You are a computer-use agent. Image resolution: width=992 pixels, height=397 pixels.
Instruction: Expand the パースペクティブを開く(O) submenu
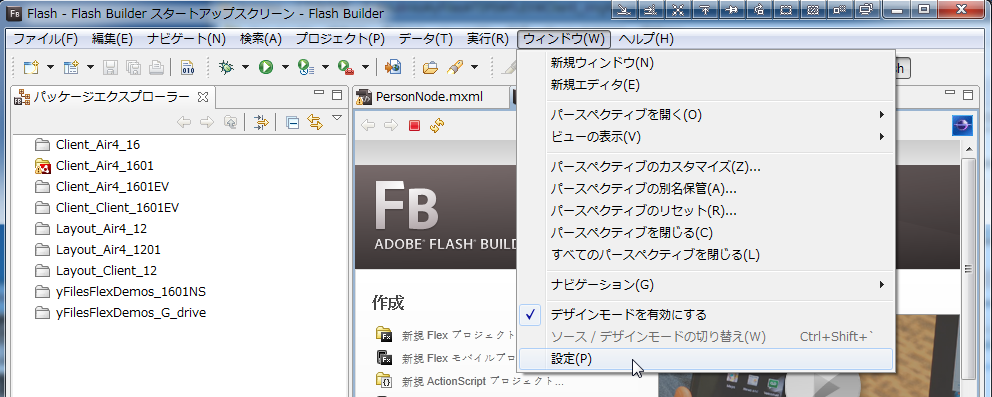point(705,115)
